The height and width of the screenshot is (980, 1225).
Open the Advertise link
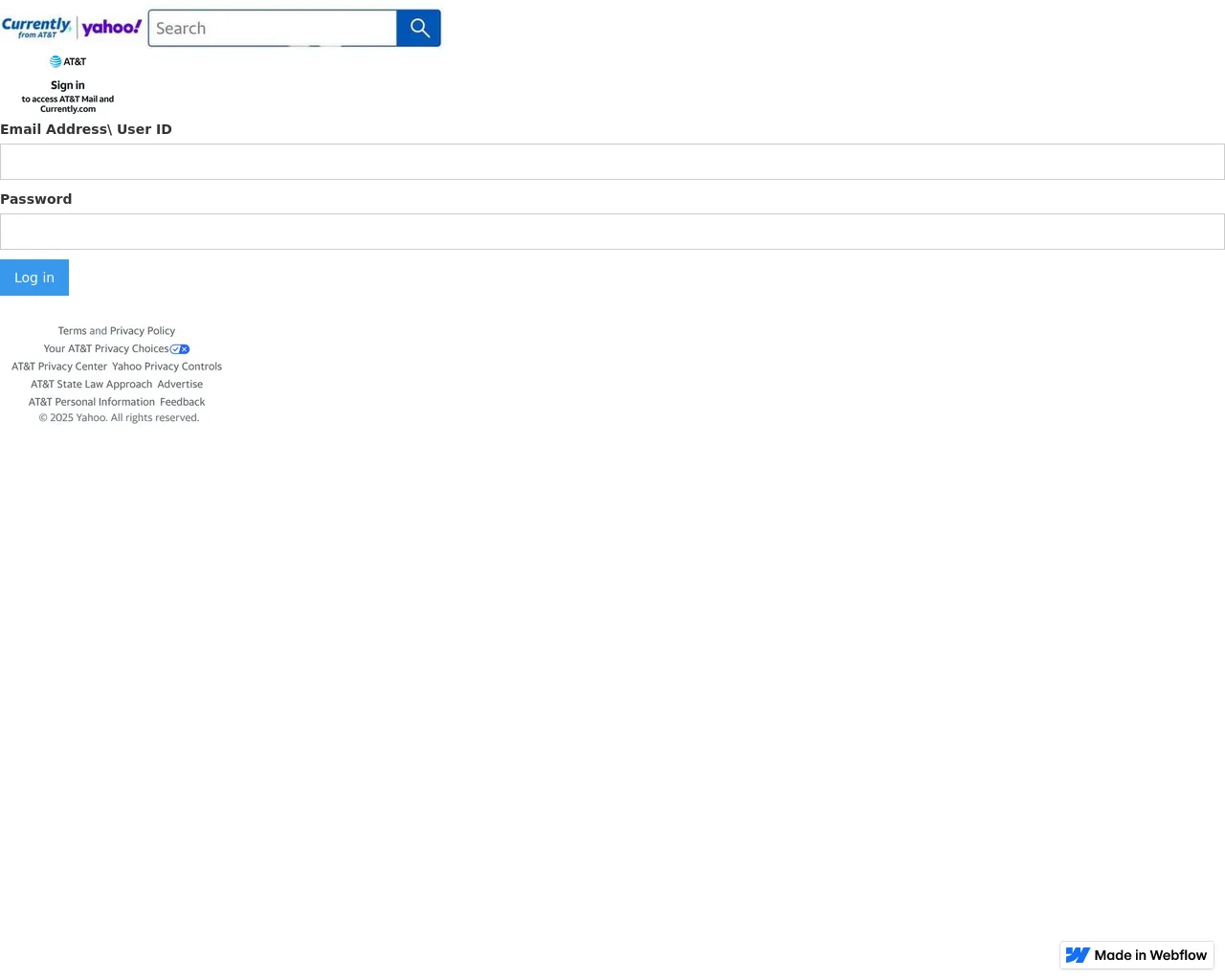[x=180, y=385]
